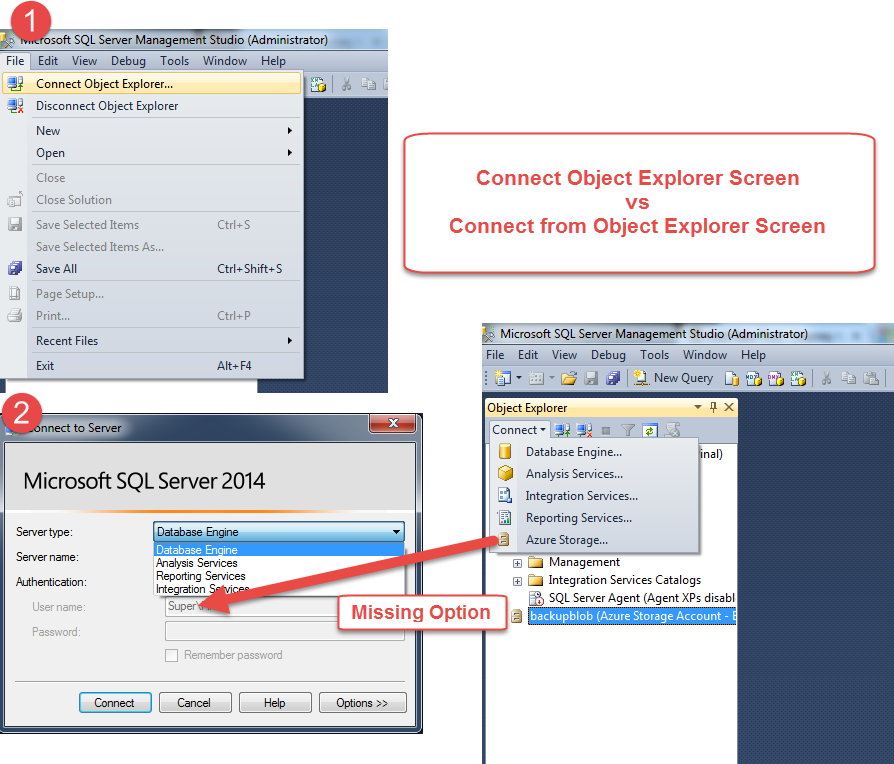
Task: Click the Save All icon in right SSMS toolbar
Action: point(613,378)
